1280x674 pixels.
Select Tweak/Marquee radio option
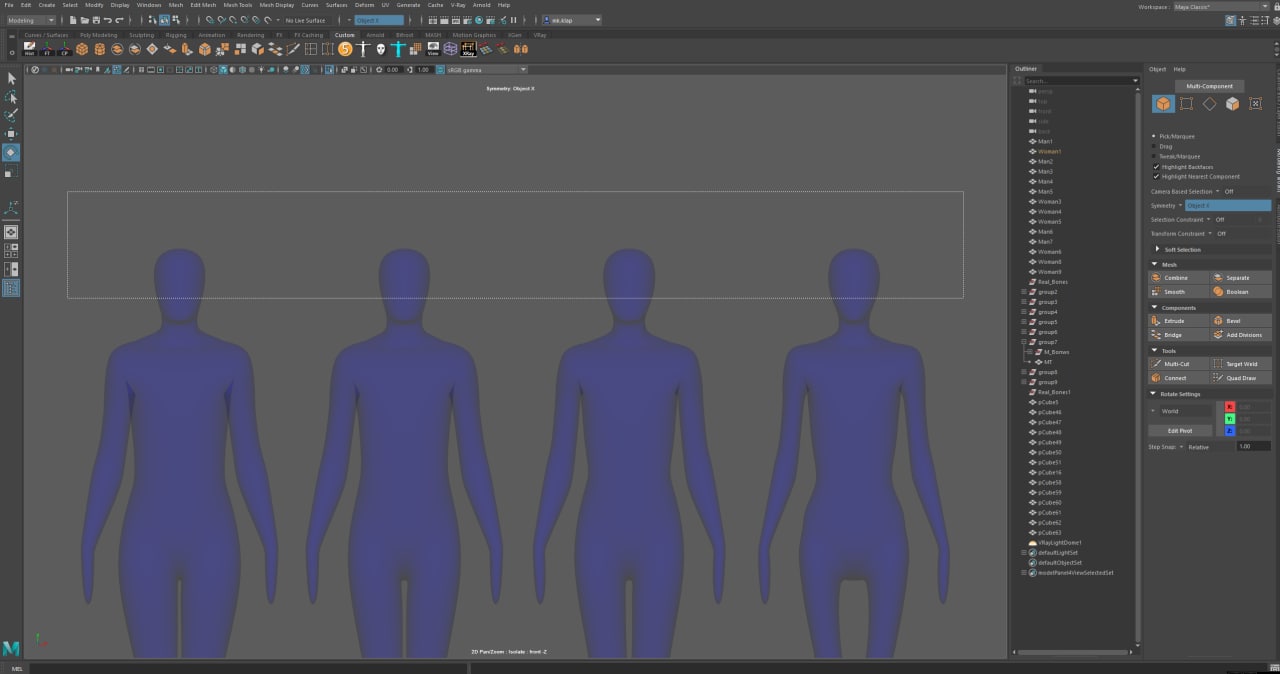(1155, 156)
